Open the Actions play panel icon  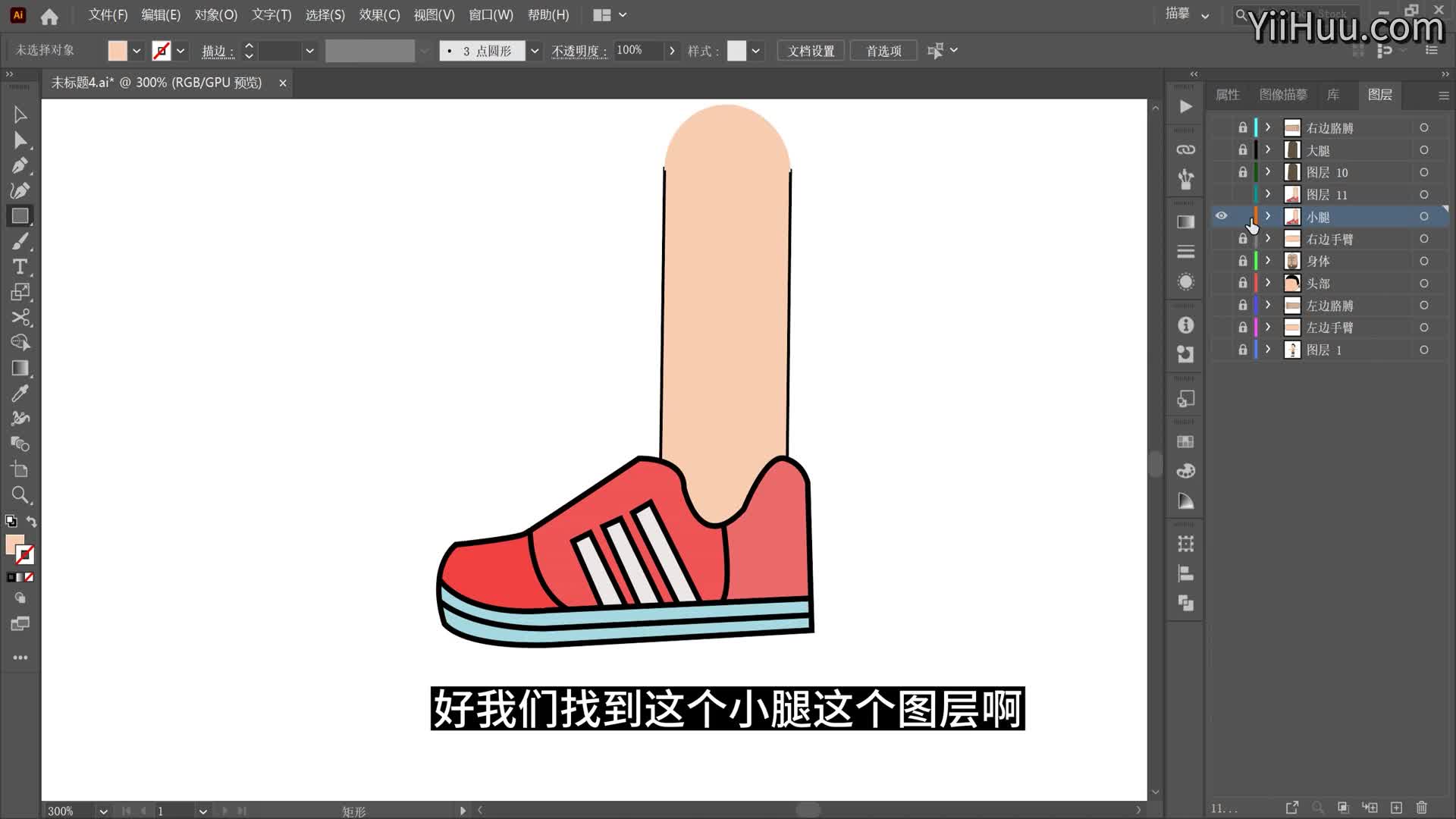1185,107
